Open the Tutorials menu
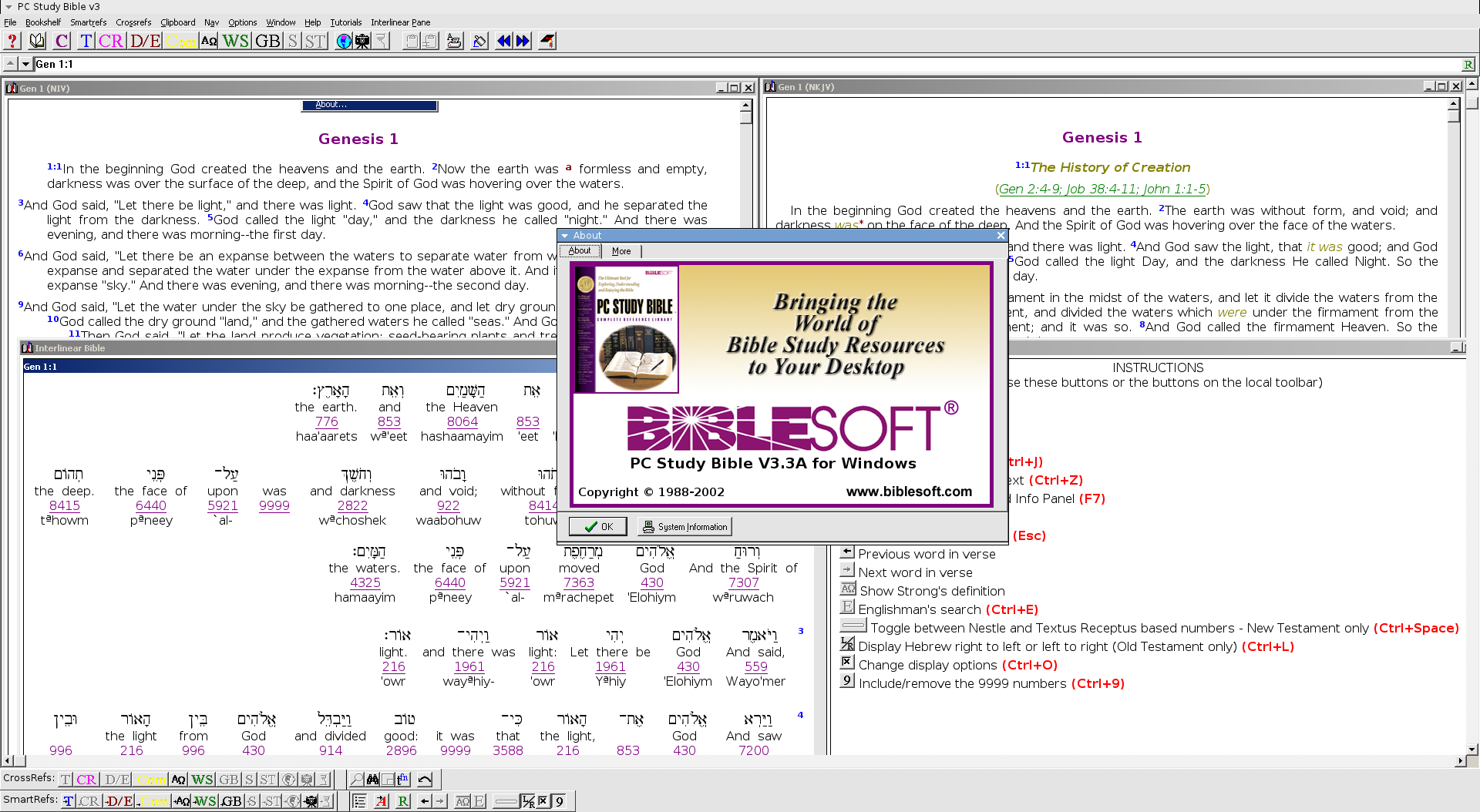 click(x=345, y=22)
